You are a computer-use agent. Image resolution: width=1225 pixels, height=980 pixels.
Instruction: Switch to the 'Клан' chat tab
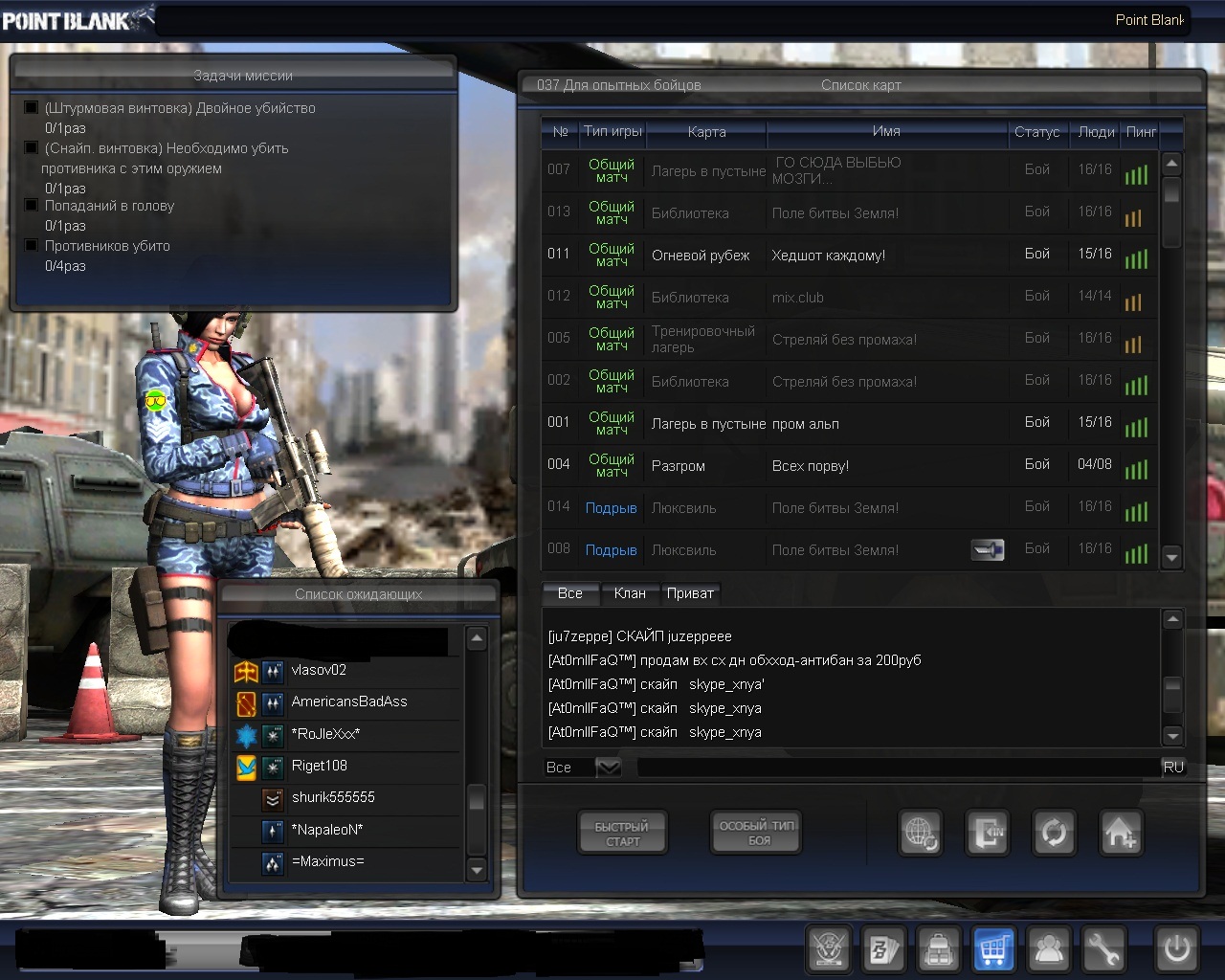click(629, 593)
